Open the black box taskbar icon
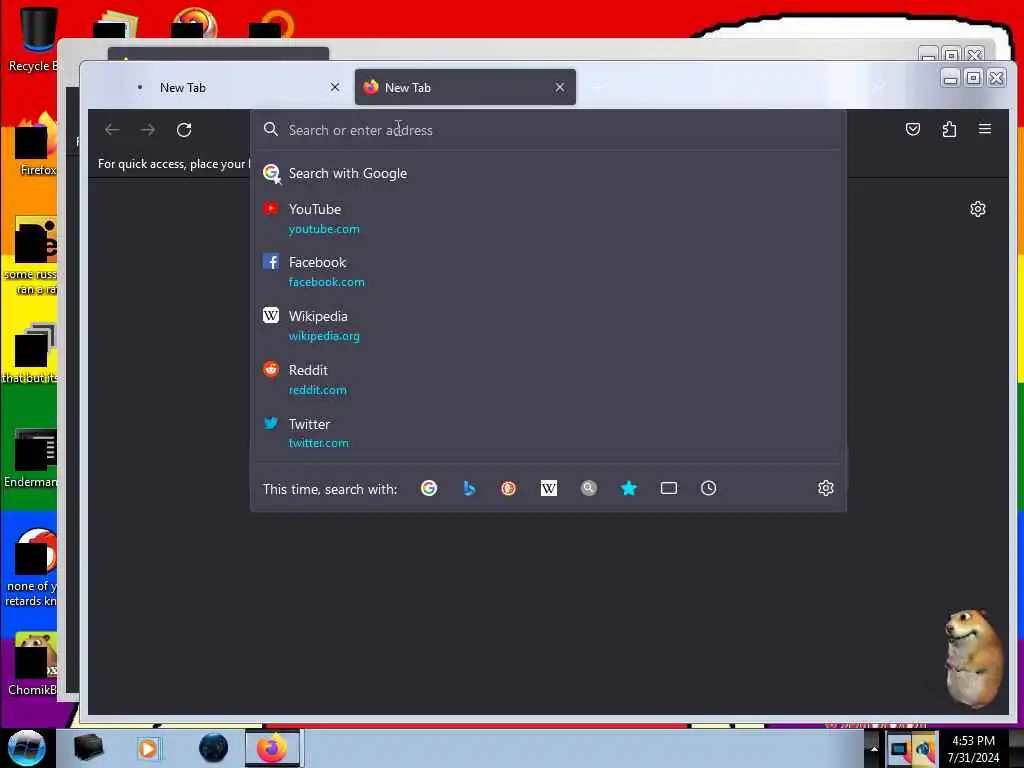The height and width of the screenshot is (768, 1024). click(88, 748)
